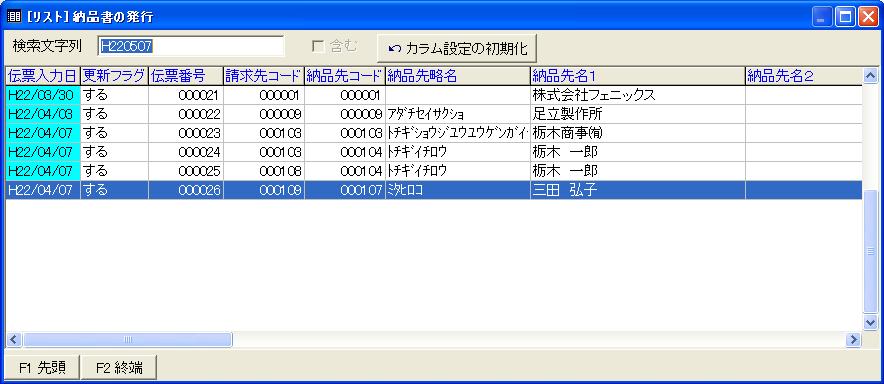Select slip number 000023 row

pyautogui.click(x=434, y=133)
